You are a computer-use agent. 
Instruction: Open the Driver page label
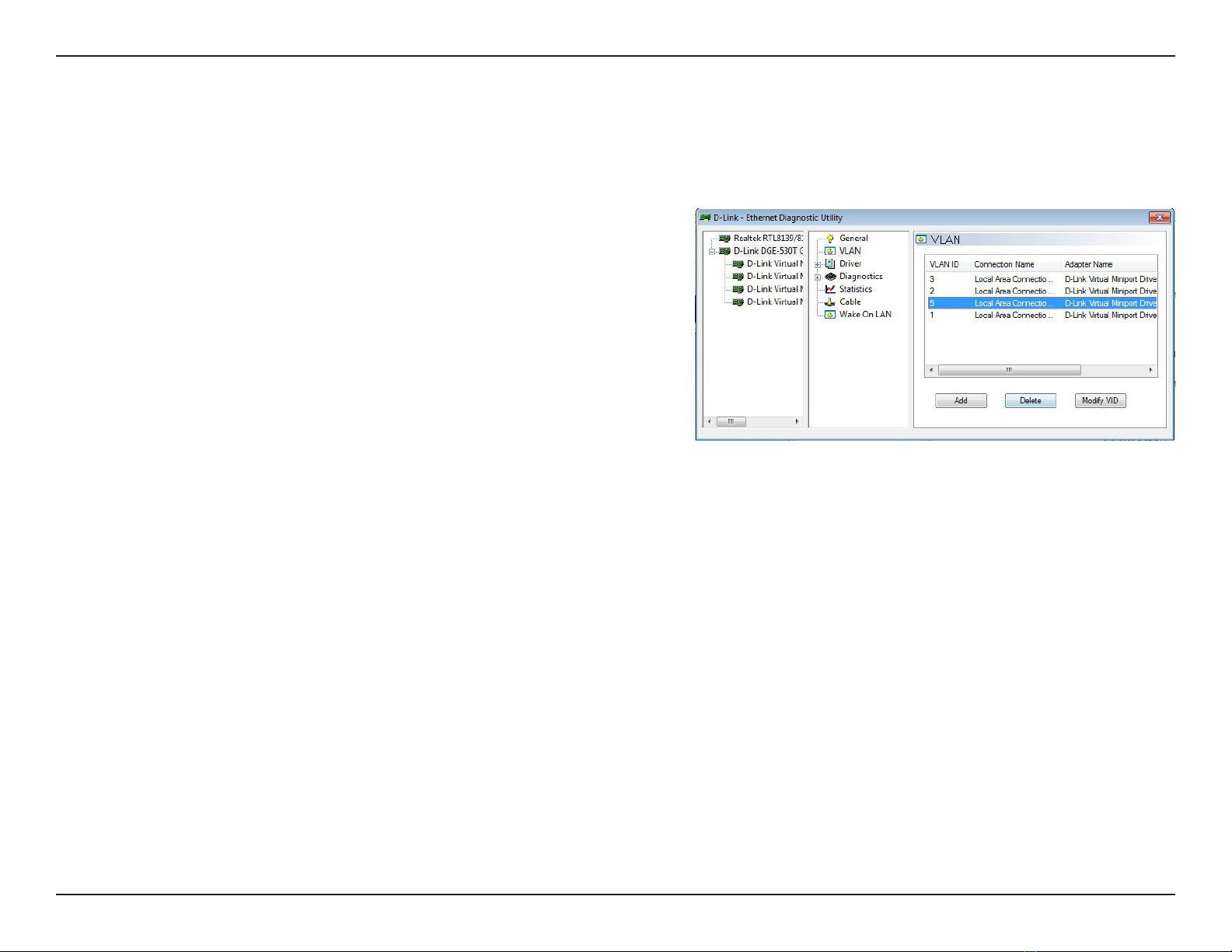pos(850,263)
